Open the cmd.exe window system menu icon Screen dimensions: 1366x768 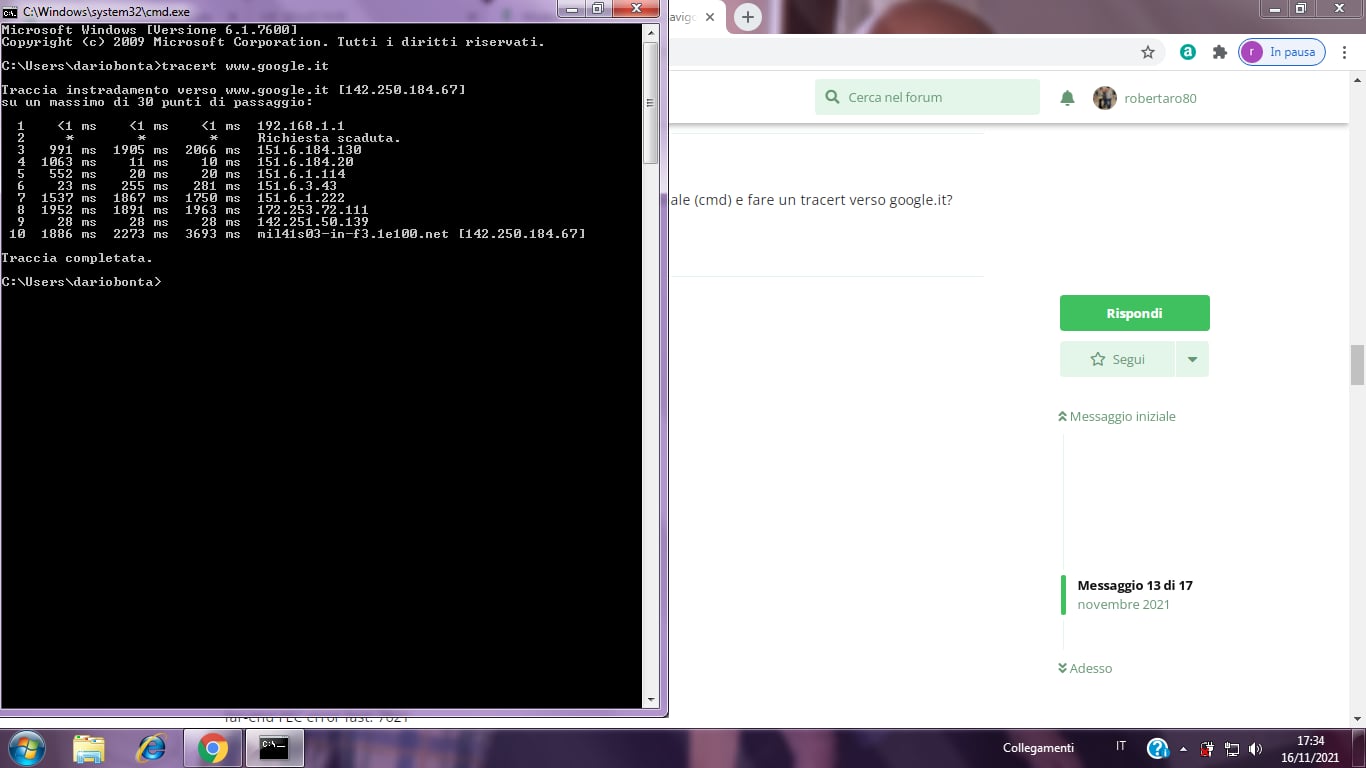10,11
